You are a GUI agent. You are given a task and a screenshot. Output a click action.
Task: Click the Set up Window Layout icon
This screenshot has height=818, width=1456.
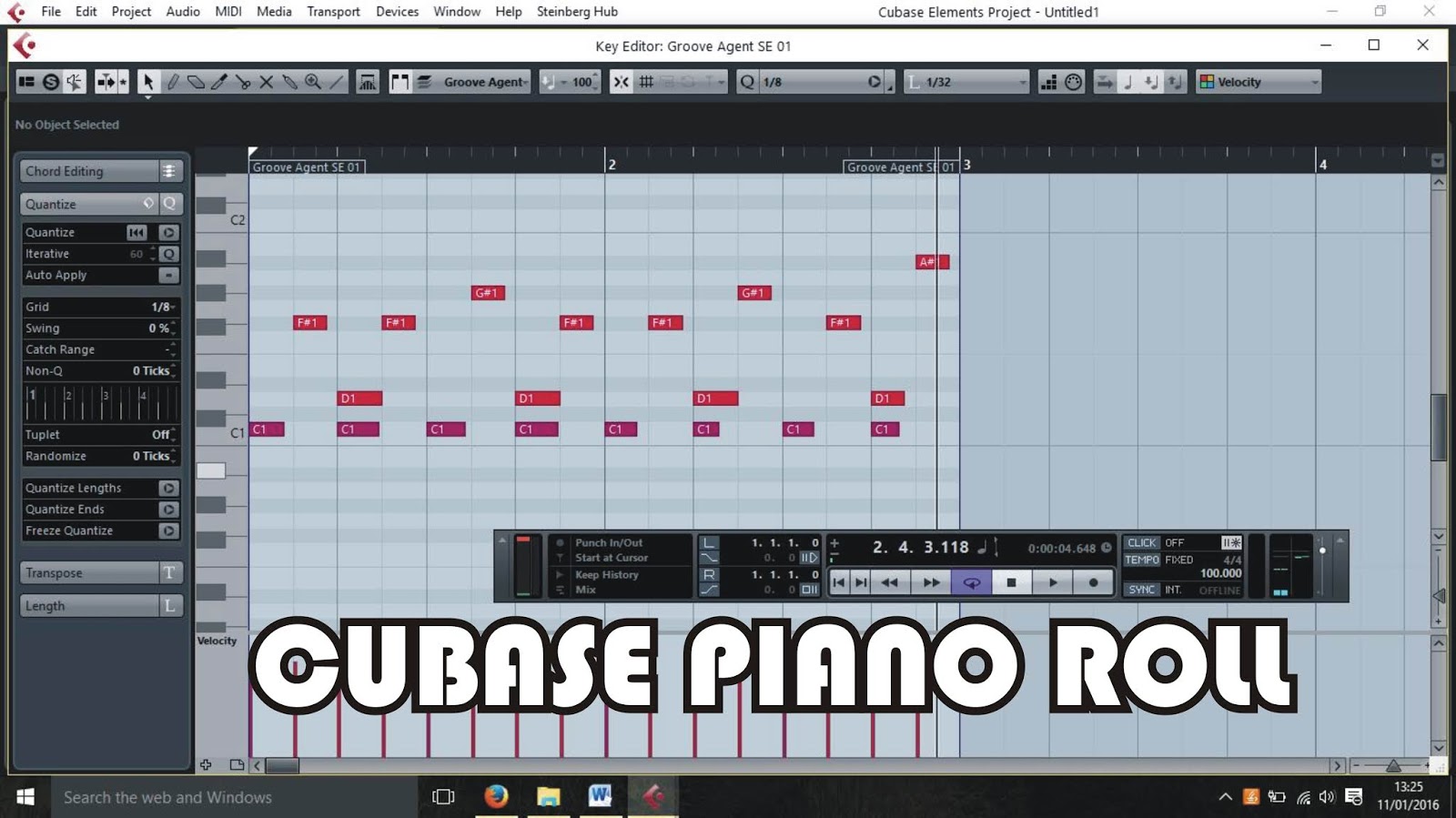pos(26,82)
